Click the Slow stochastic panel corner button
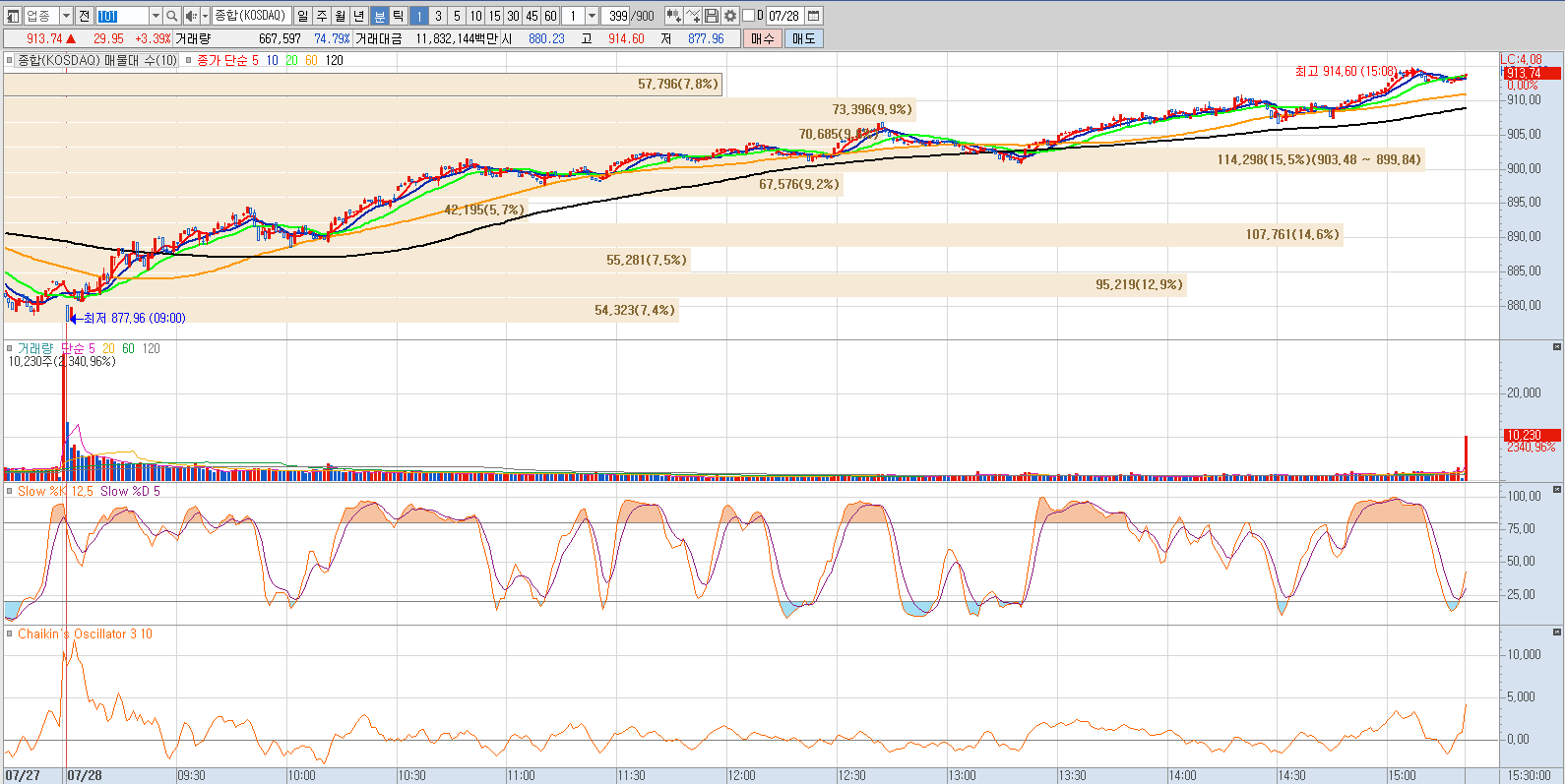 1557,489
